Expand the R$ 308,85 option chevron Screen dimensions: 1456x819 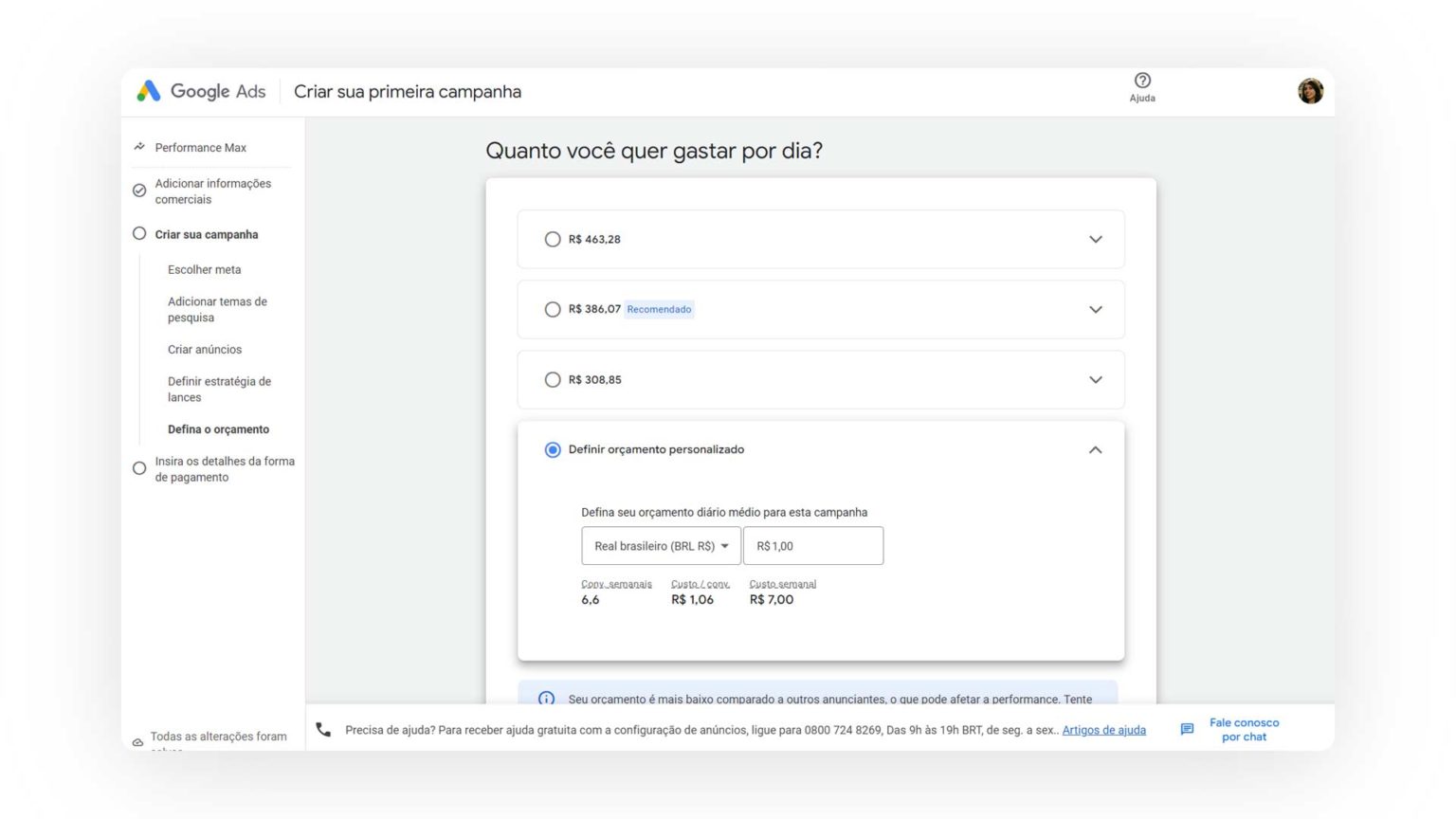coord(1095,379)
